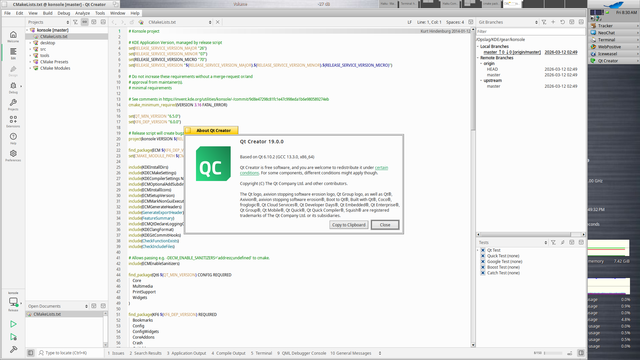Show the Issues output pane
This screenshot has width=640, height=360.
116,353
